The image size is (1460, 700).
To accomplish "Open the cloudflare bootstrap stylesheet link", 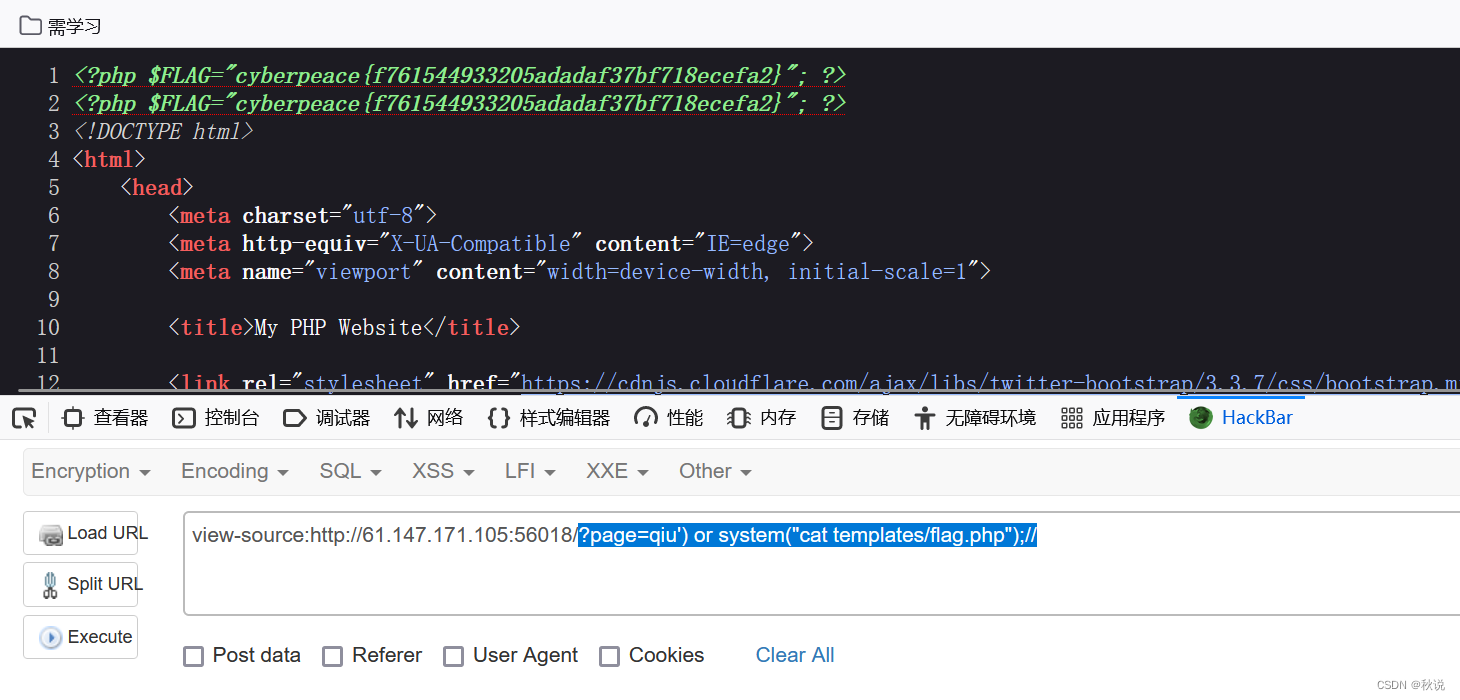I will 990,383.
